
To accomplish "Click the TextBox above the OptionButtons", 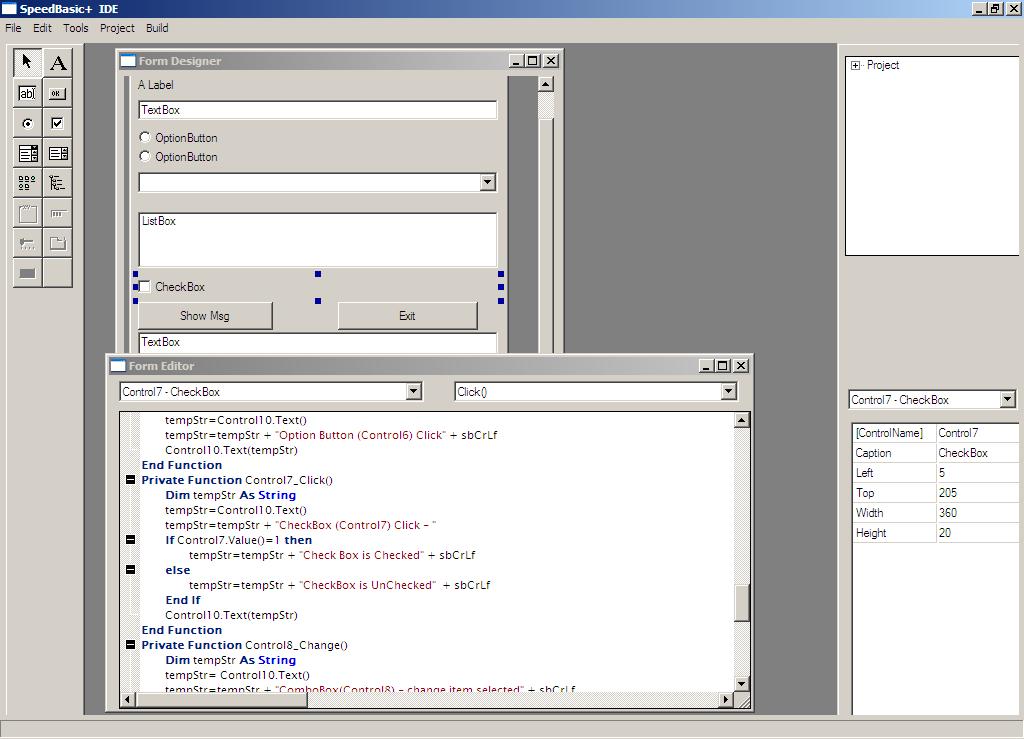I will [318, 110].
